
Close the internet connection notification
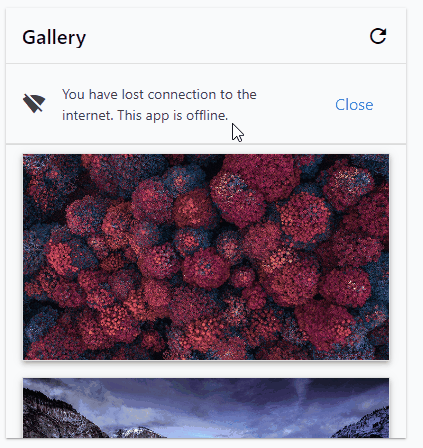[x=354, y=105]
